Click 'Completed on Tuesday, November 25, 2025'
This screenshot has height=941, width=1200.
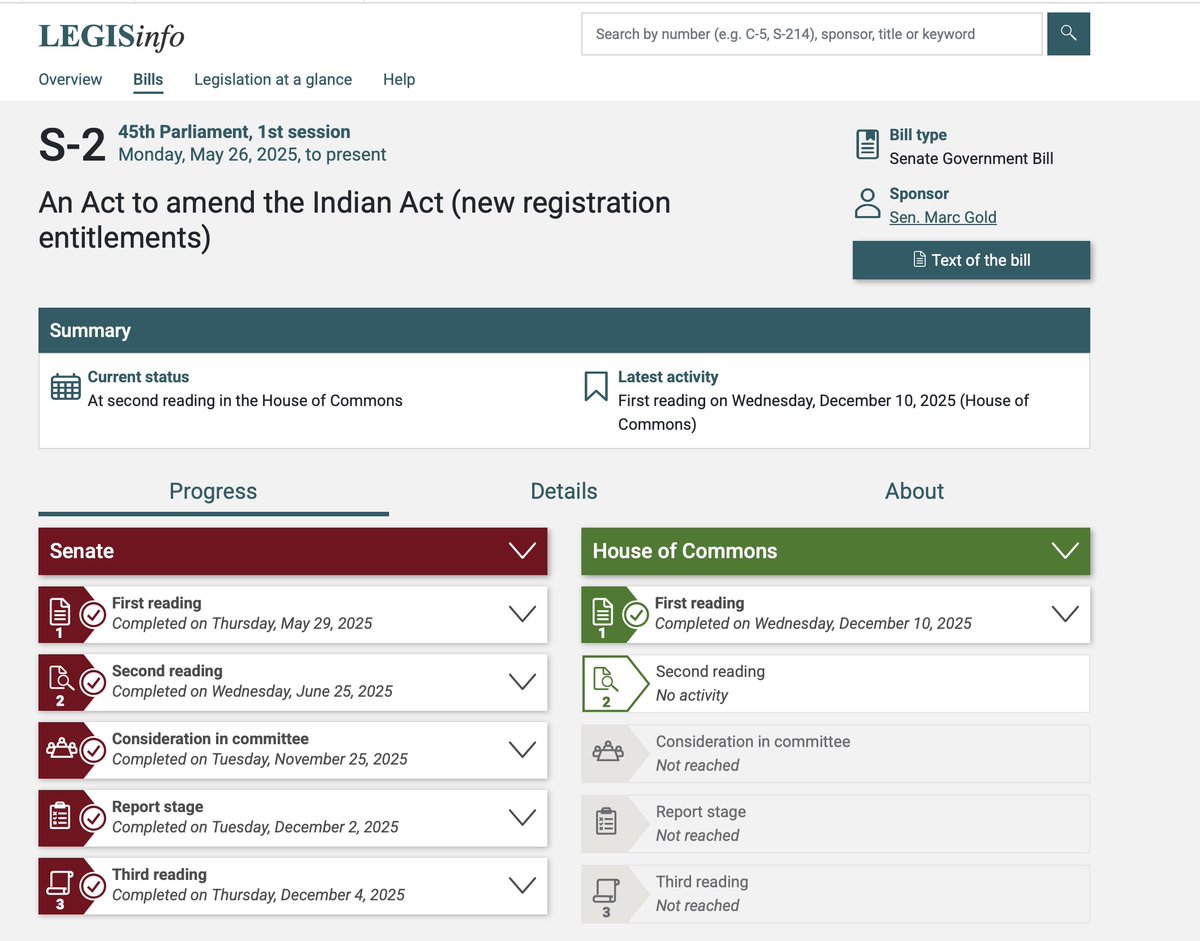tap(260, 759)
